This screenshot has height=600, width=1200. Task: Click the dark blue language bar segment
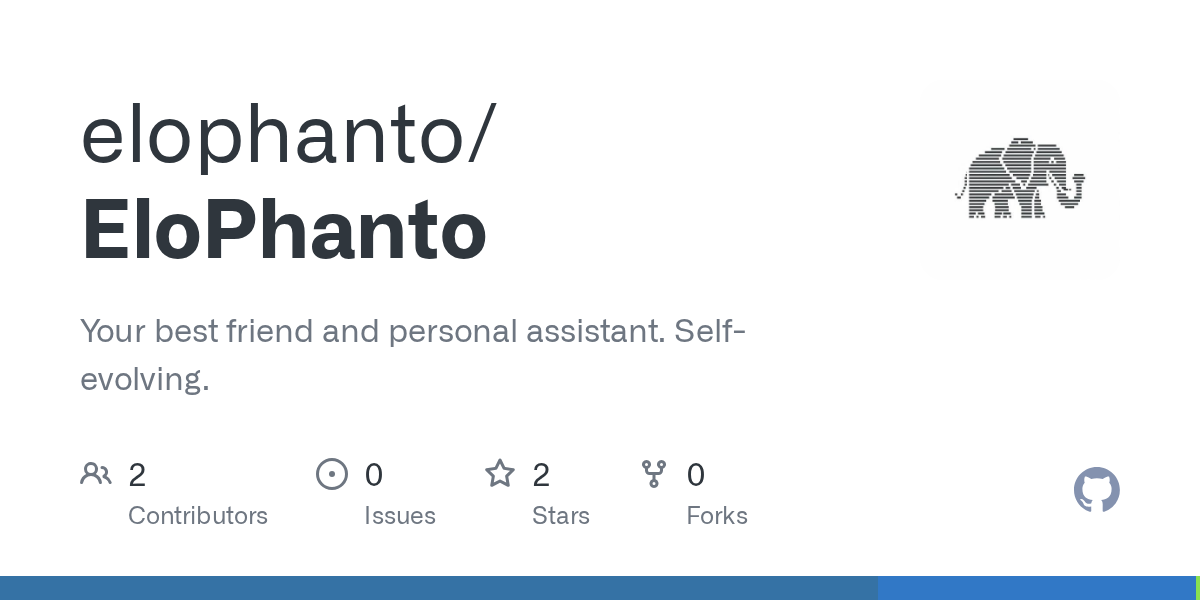point(439,588)
